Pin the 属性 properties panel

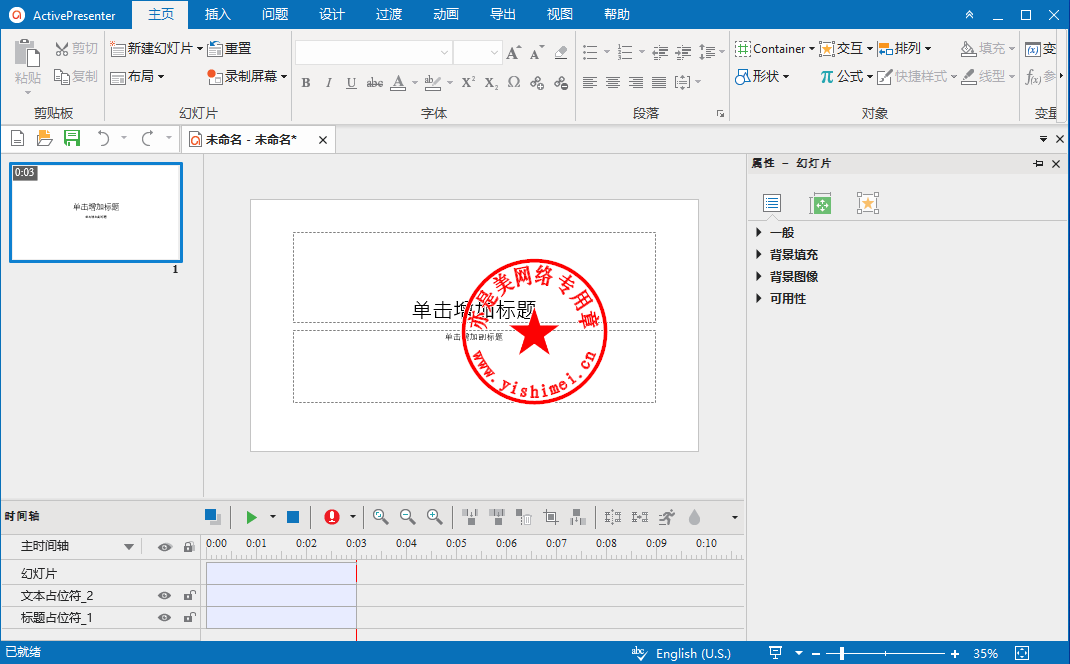(1038, 164)
